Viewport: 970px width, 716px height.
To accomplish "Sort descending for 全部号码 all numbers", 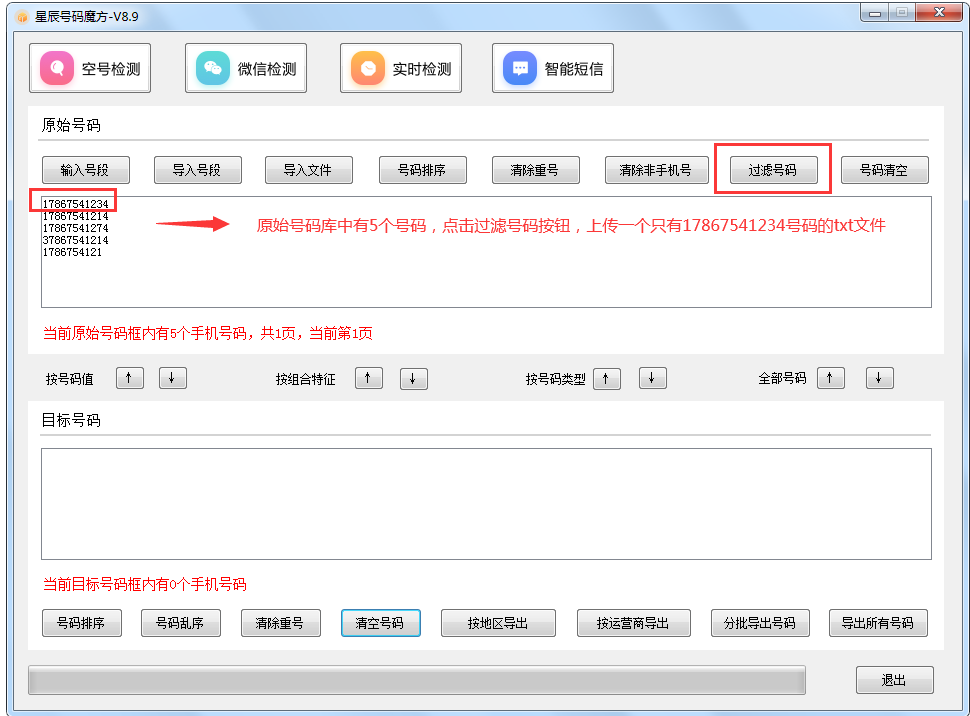I will click(878, 378).
